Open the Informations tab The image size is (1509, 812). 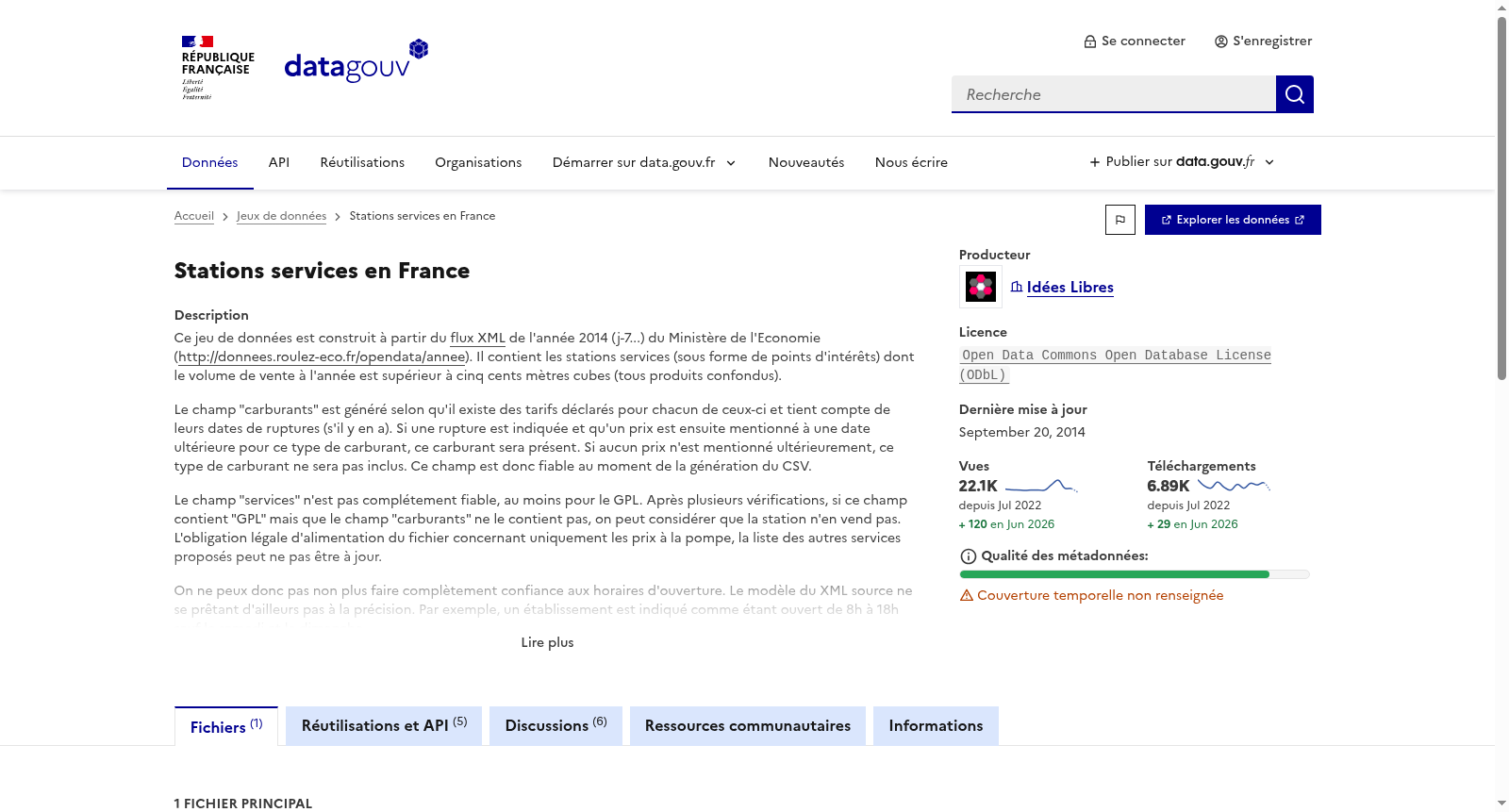coord(936,726)
